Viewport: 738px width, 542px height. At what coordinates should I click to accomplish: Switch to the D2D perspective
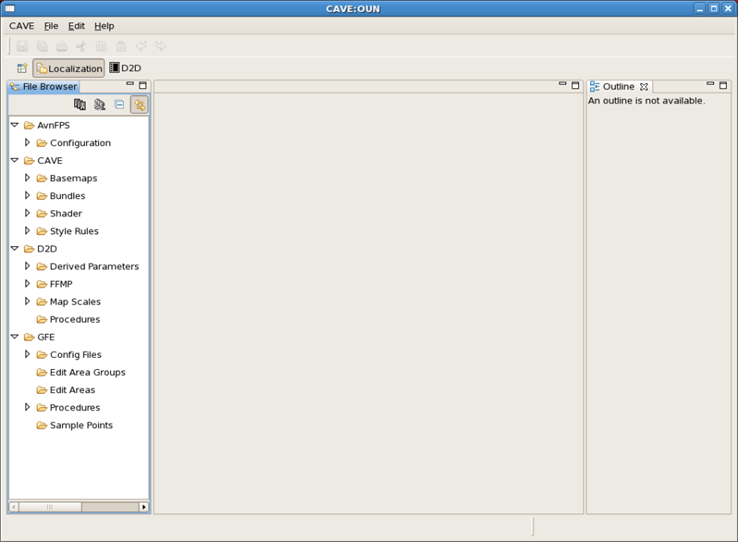click(x=125, y=68)
